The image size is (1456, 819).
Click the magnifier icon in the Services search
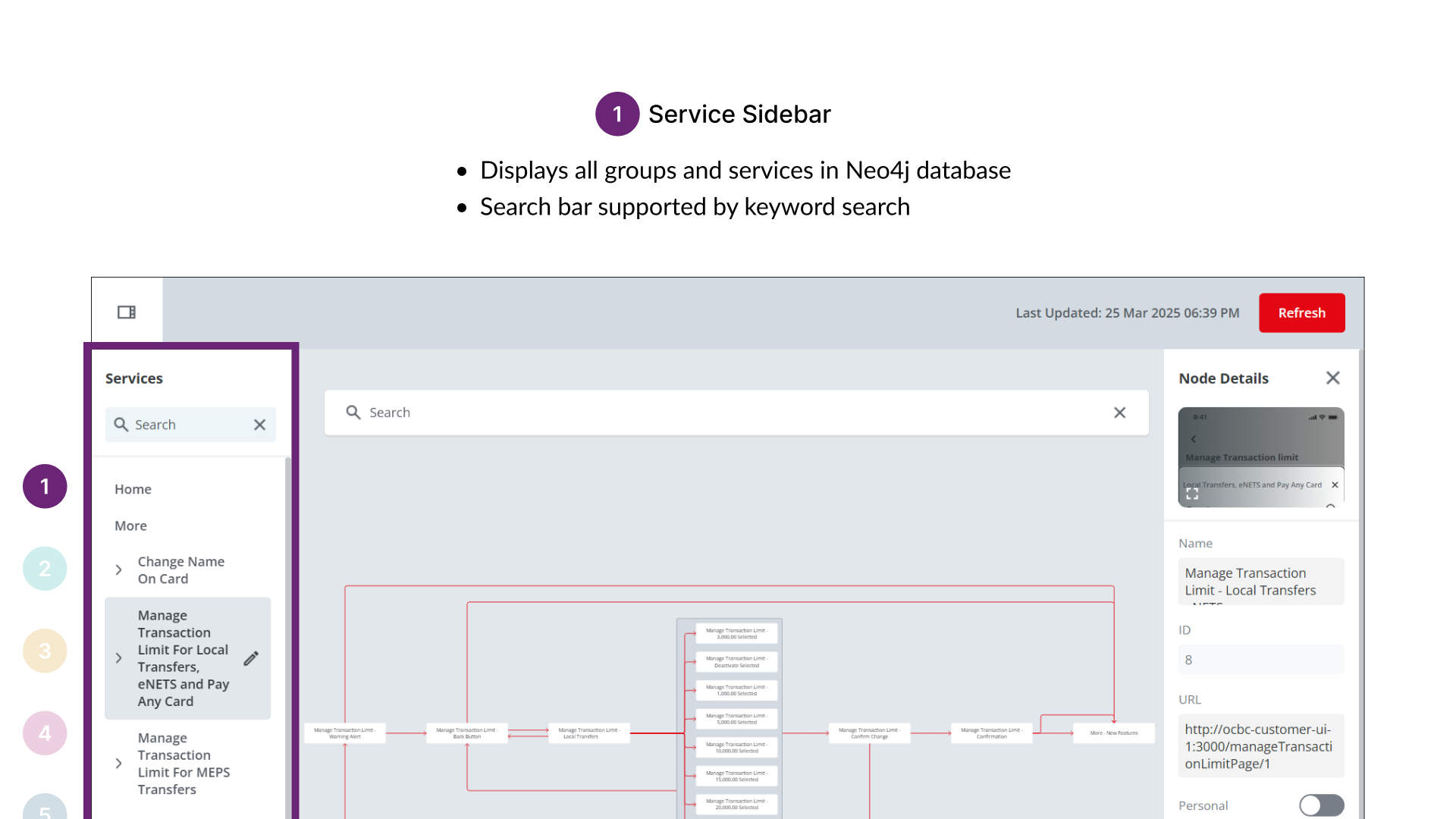pos(121,425)
